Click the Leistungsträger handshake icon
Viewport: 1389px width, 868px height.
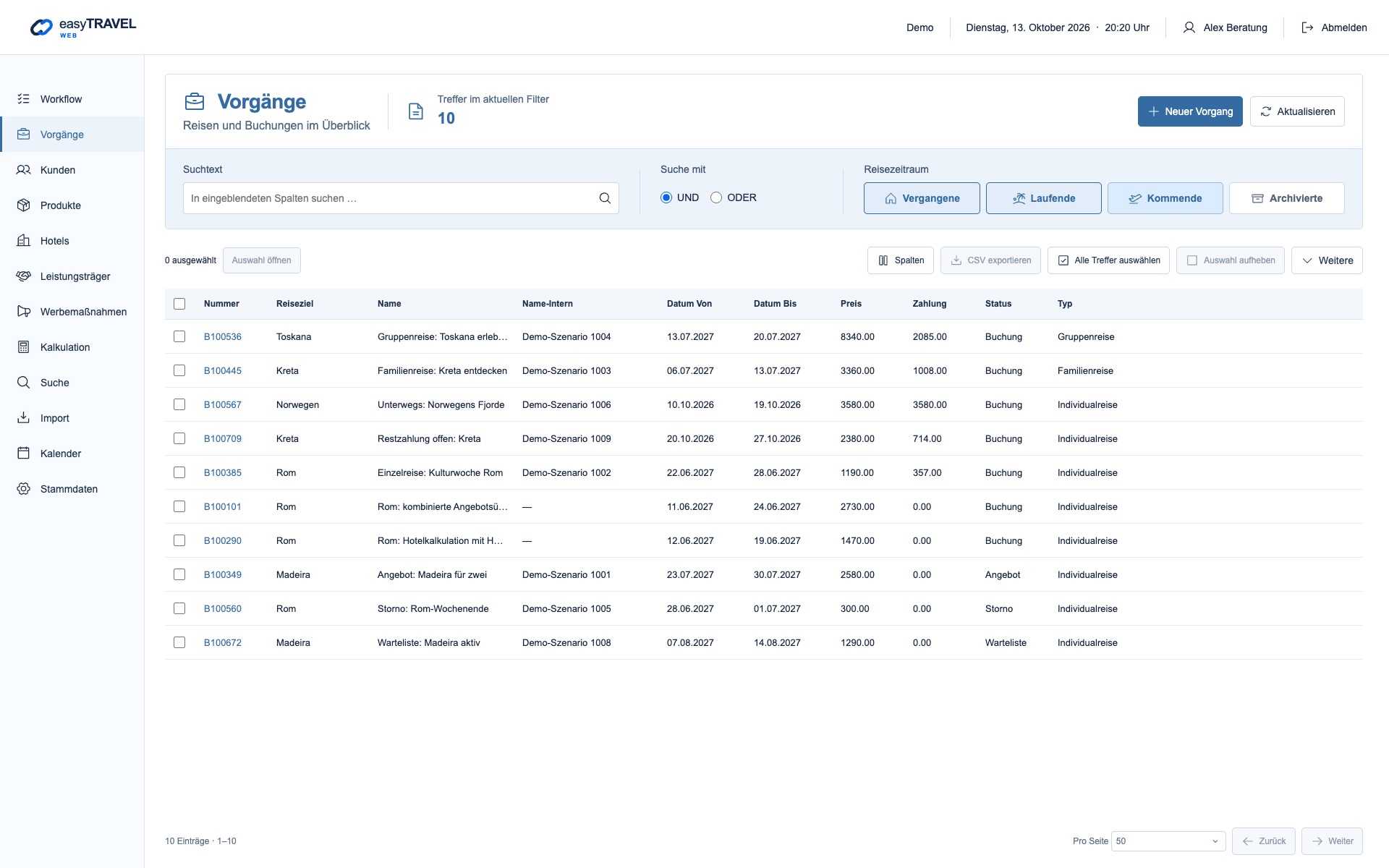24,276
